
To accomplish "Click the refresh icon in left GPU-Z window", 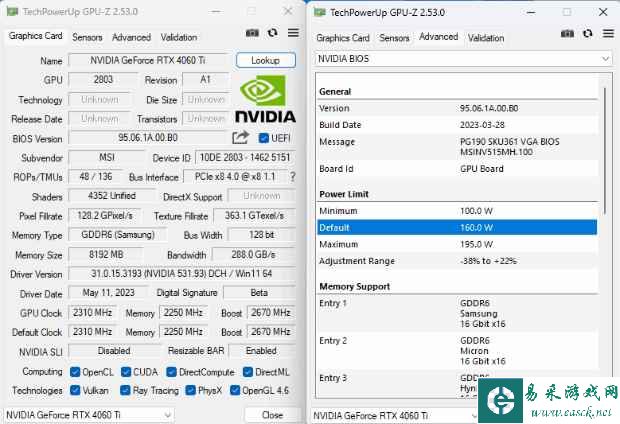I will point(272,33).
